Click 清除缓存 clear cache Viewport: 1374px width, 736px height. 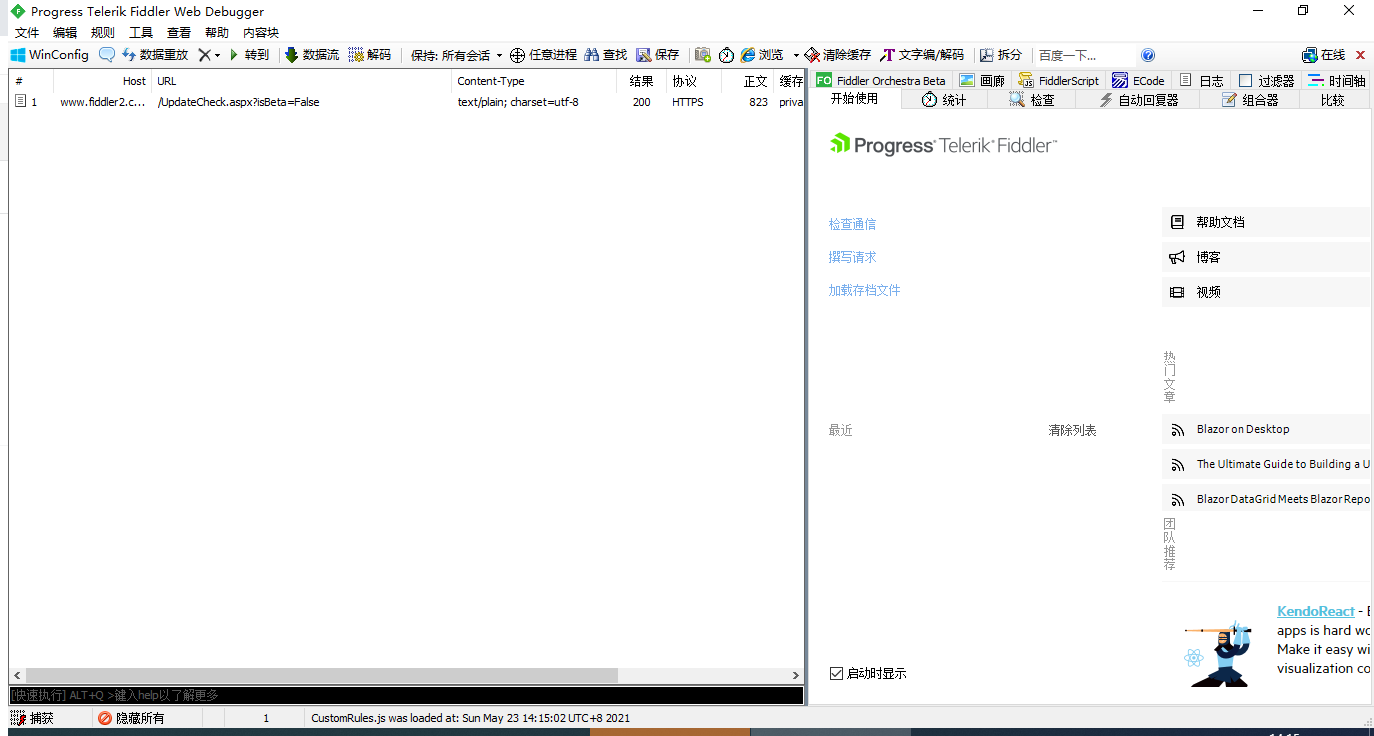tap(838, 55)
